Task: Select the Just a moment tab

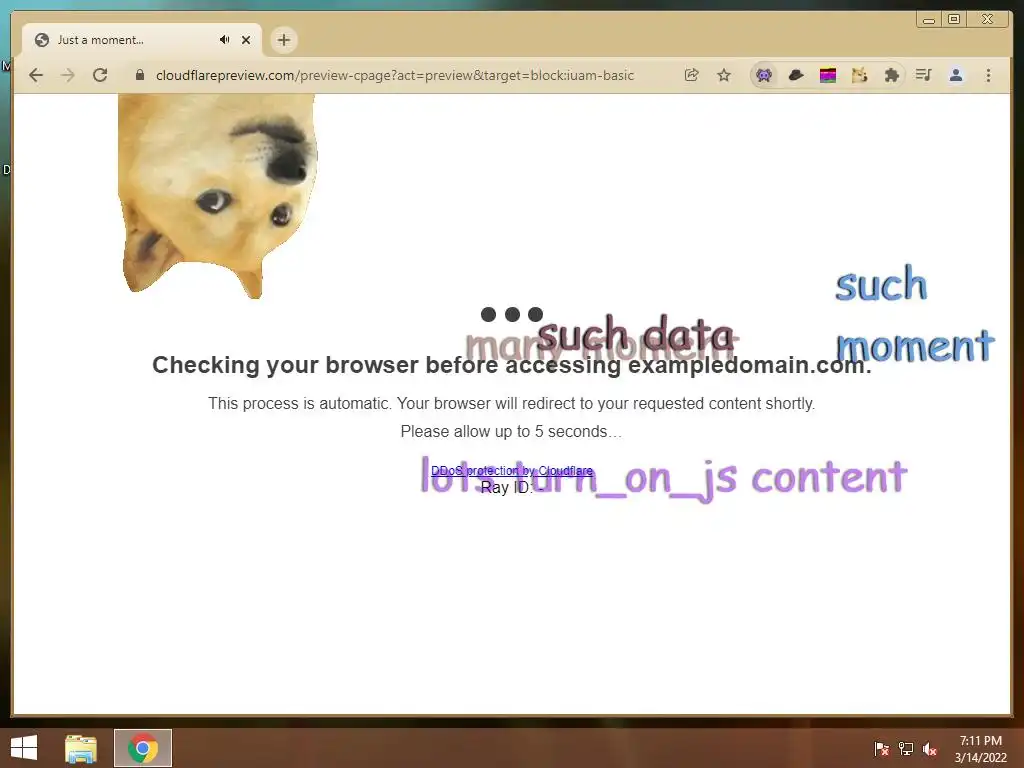Action: pyautogui.click(x=142, y=40)
